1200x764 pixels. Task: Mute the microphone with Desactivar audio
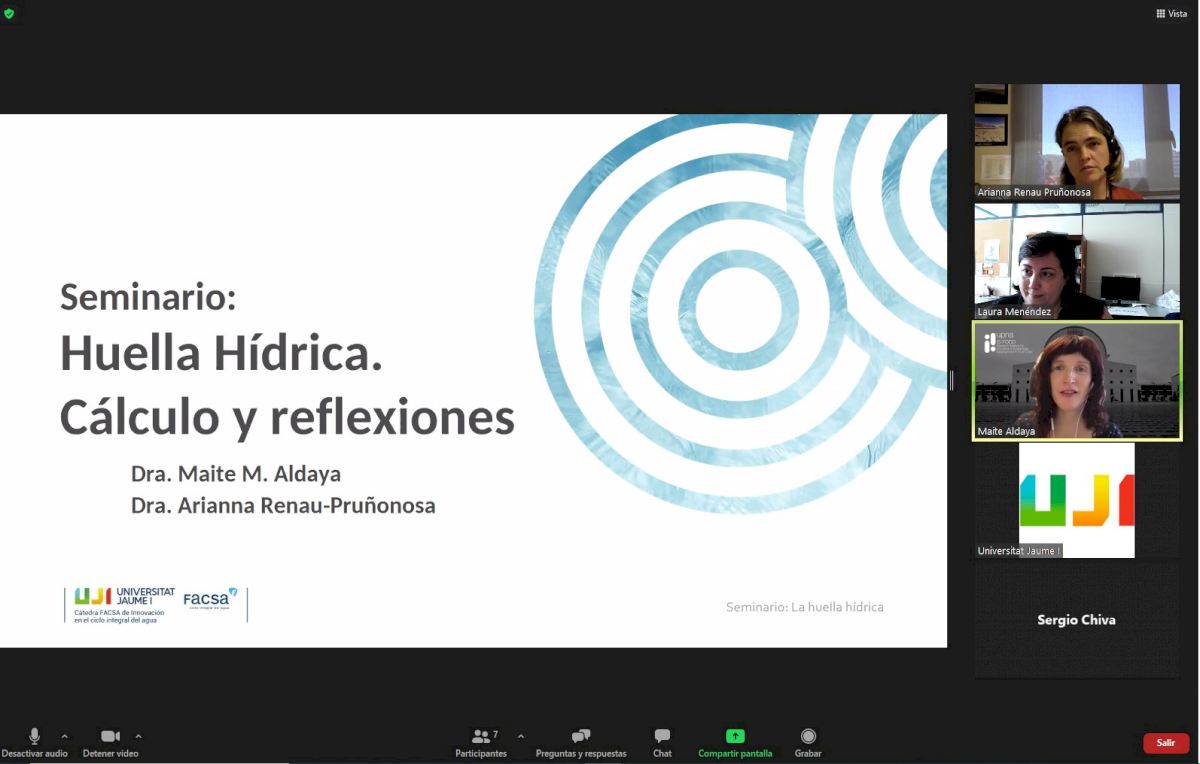pos(34,737)
